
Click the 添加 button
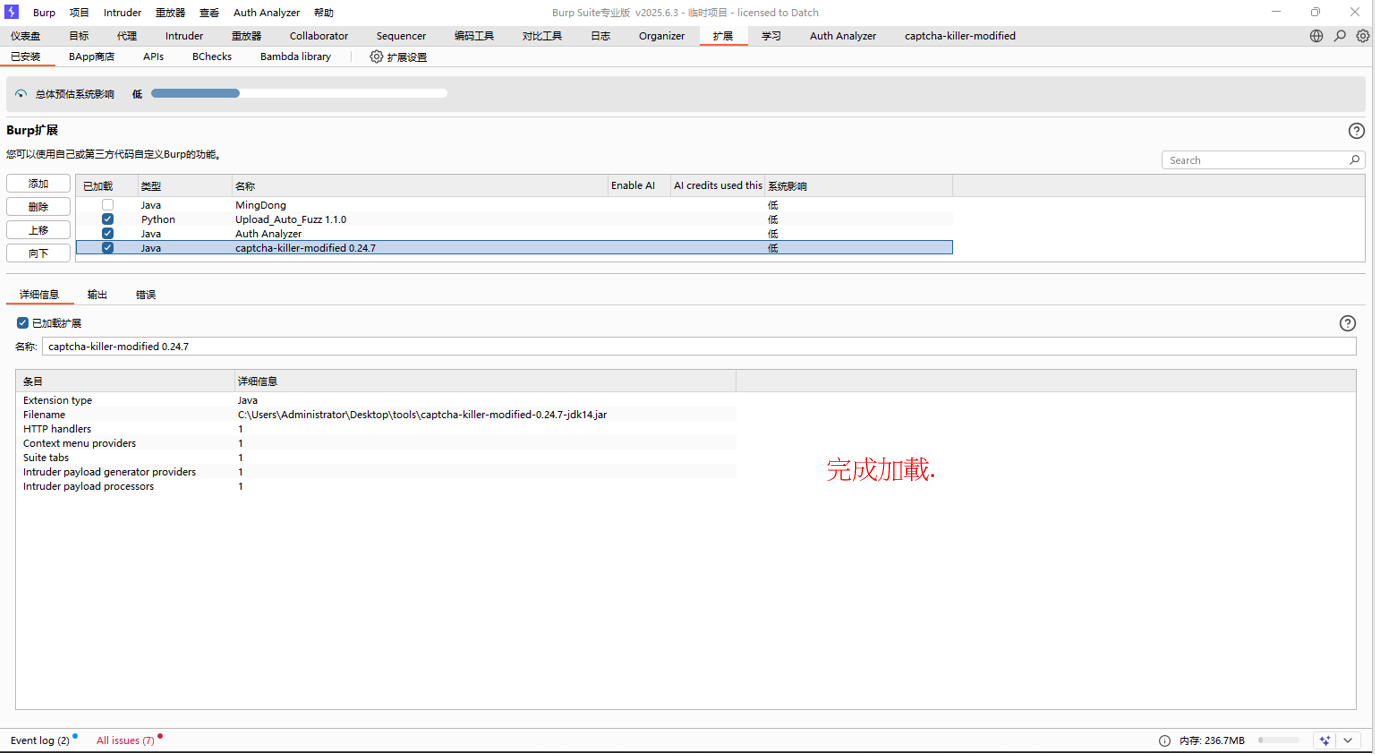[x=38, y=184]
